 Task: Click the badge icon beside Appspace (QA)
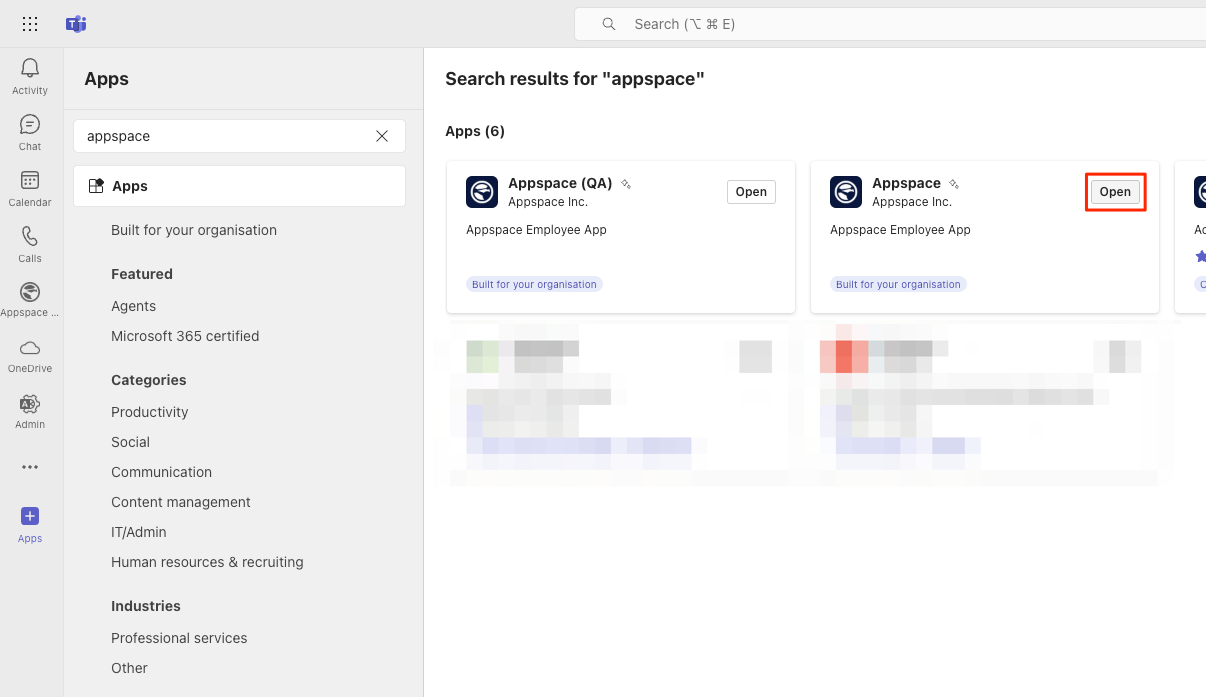tap(626, 184)
